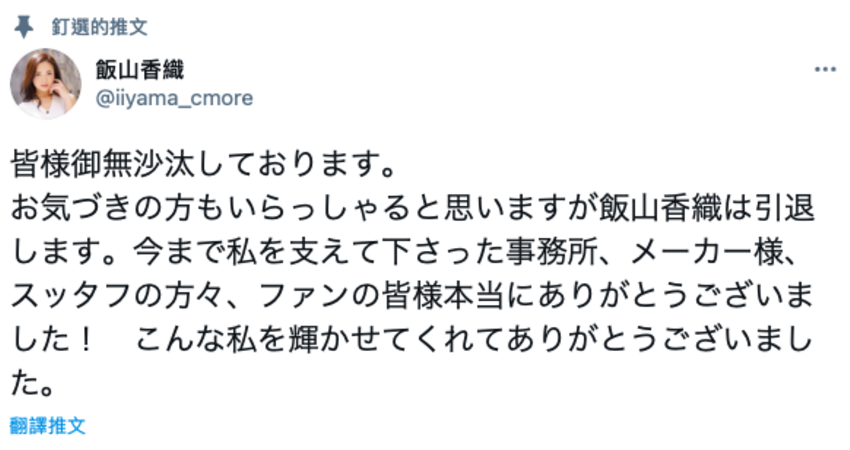Viewport: 850px width, 450px height.
Task: Click the 飯山香織 profile avatar
Action: click(x=45, y=83)
